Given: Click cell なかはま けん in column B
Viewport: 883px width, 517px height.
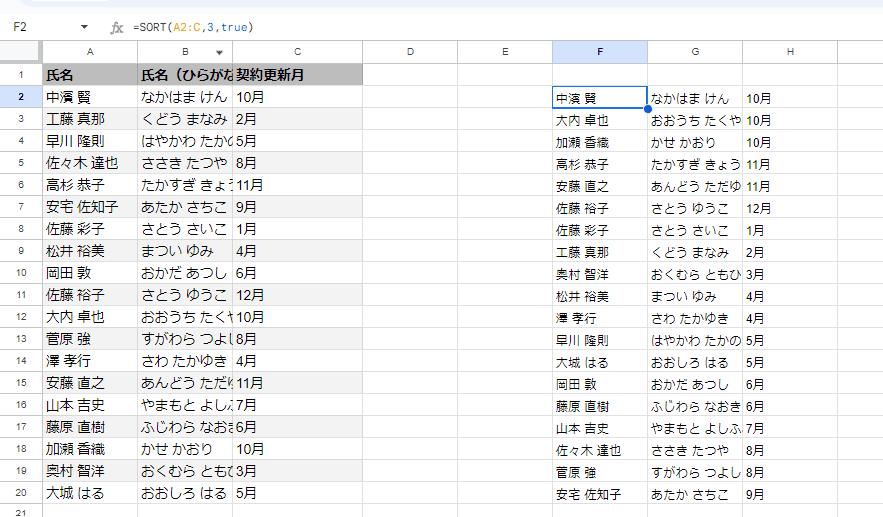Looking at the screenshot, I should (x=185, y=97).
